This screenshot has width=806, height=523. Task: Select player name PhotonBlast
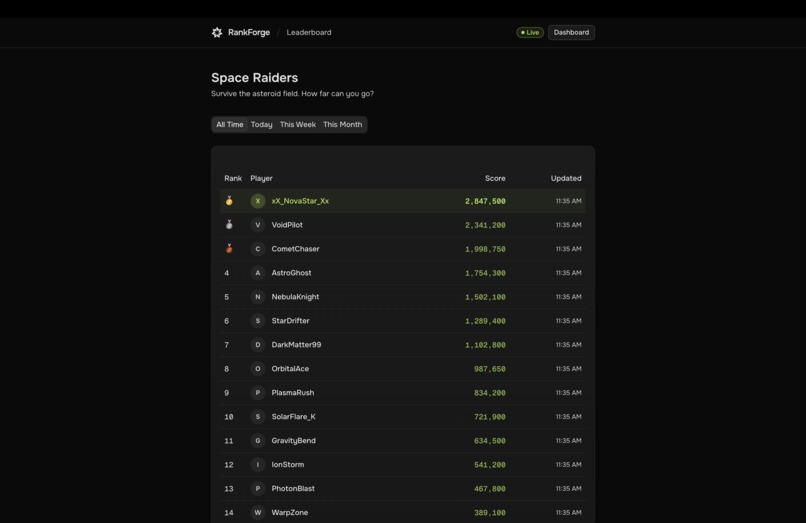point(293,489)
